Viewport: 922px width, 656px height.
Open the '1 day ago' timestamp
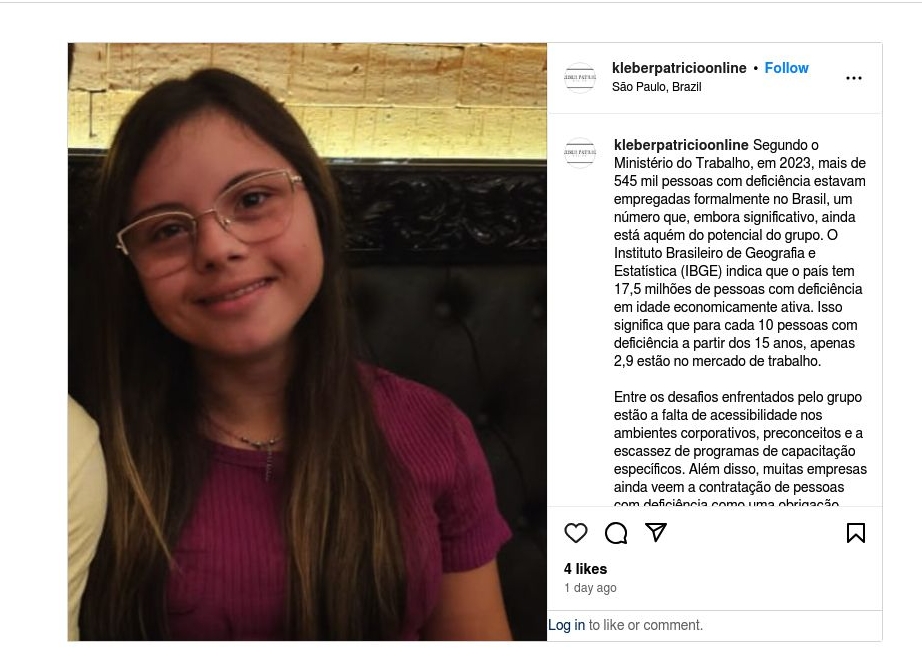tap(590, 588)
